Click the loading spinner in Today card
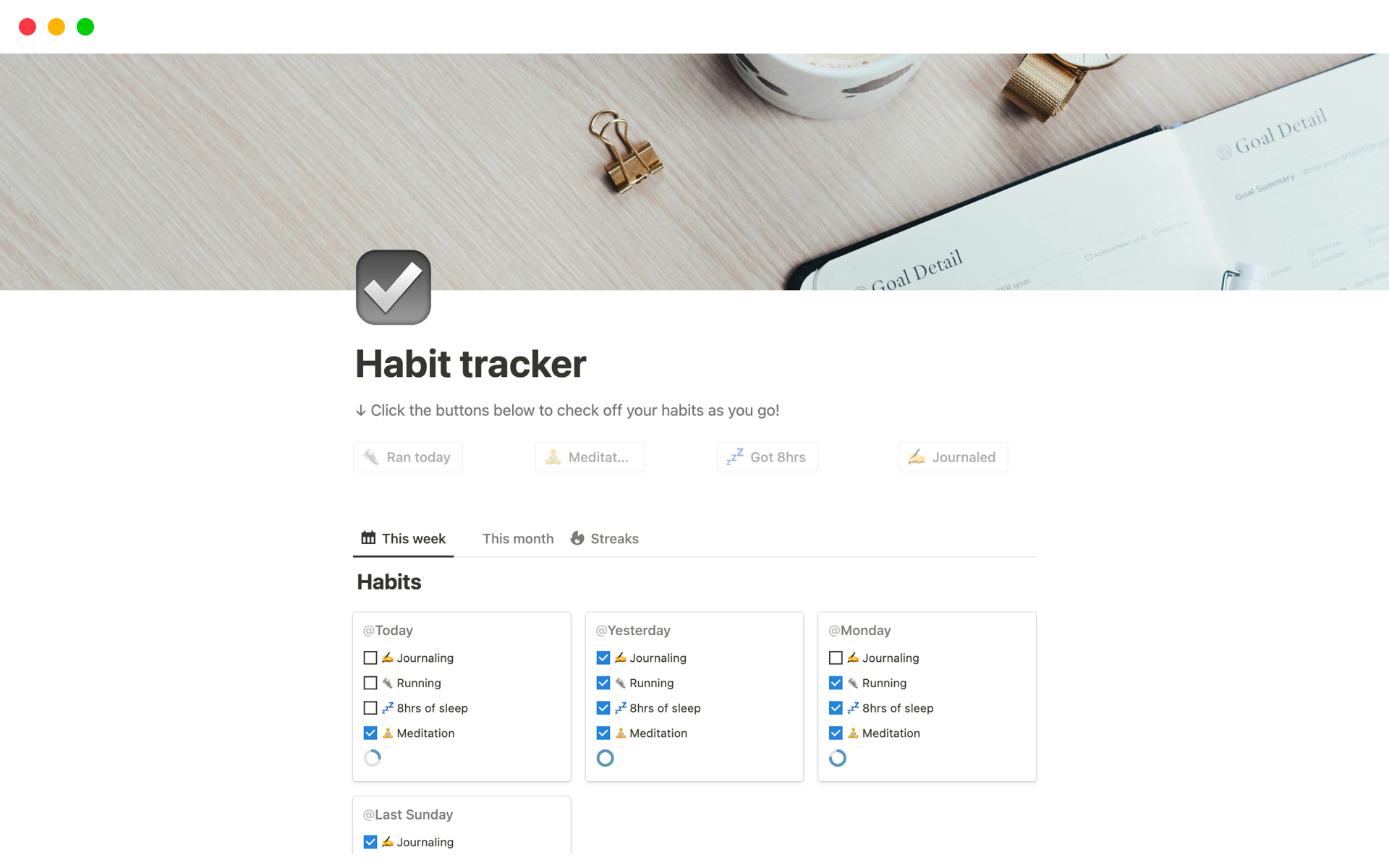 coord(373,758)
